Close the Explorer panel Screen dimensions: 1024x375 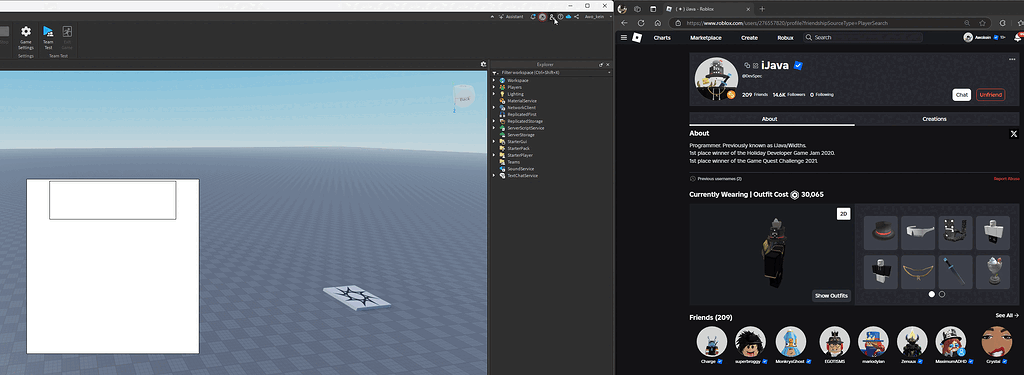tap(608, 65)
